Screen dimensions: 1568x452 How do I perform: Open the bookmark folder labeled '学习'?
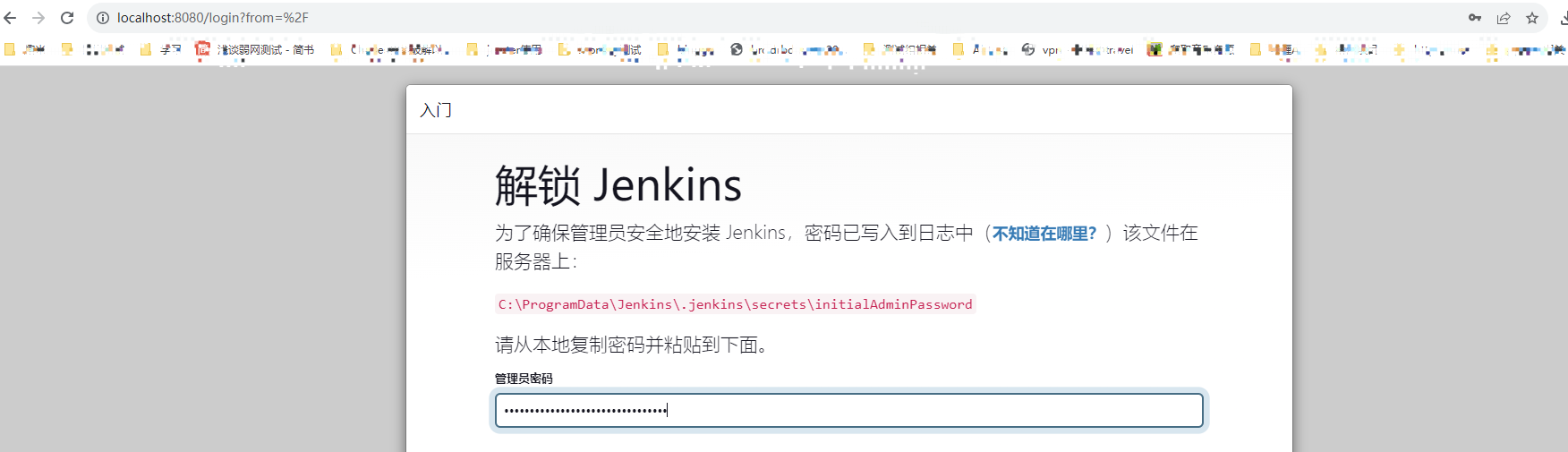coord(161,49)
